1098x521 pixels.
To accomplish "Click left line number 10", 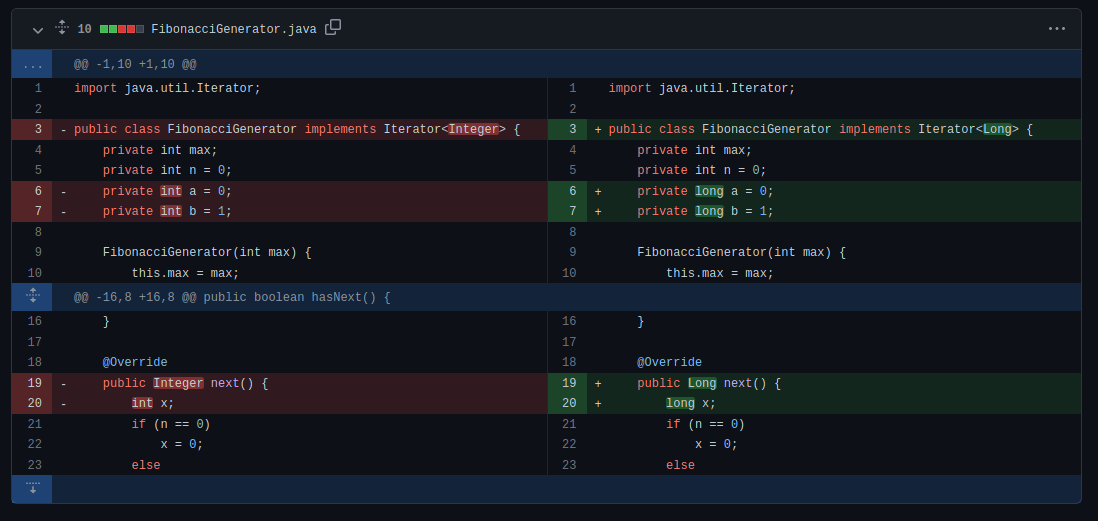I will tap(35, 273).
